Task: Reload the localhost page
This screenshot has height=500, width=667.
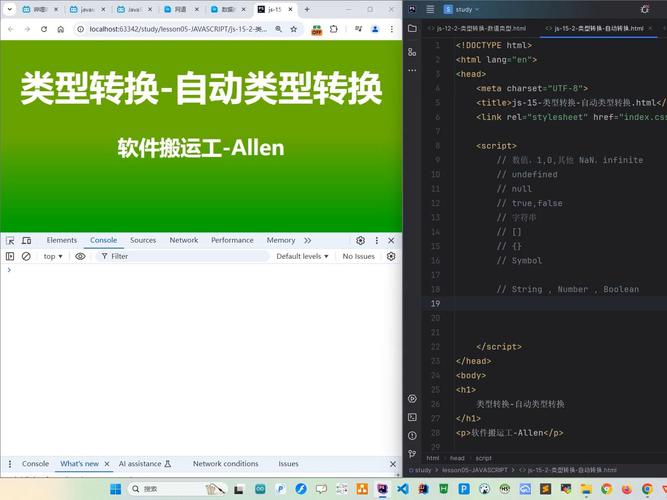Action: (x=44, y=29)
